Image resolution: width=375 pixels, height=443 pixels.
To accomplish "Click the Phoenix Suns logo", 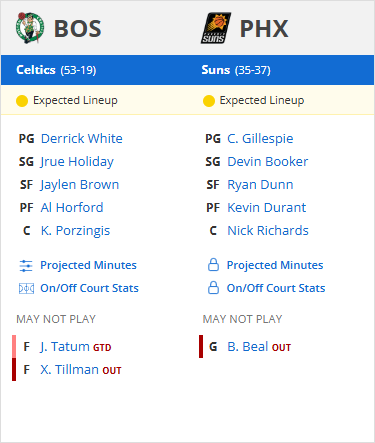I will tap(216, 28).
